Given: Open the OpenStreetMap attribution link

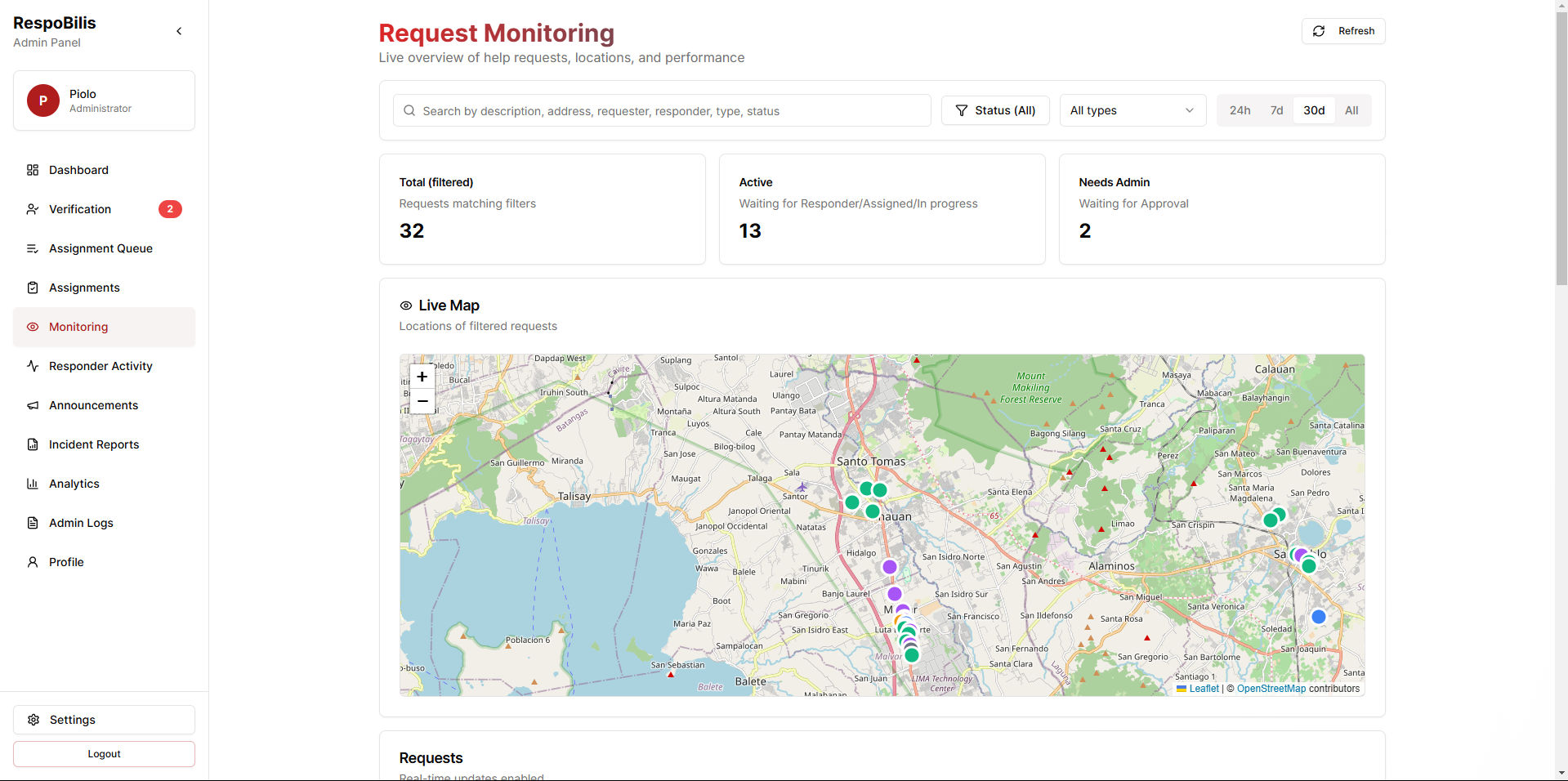Looking at the screenshot, I should (x=1271, y=689).
